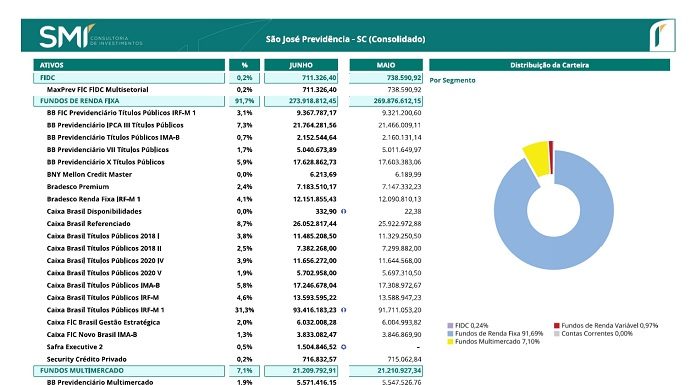The height and width of the screenshot is (385, 696).
Task: Click the info icon beside Safra Executive 2 value
Action: (x=343, y=347)
